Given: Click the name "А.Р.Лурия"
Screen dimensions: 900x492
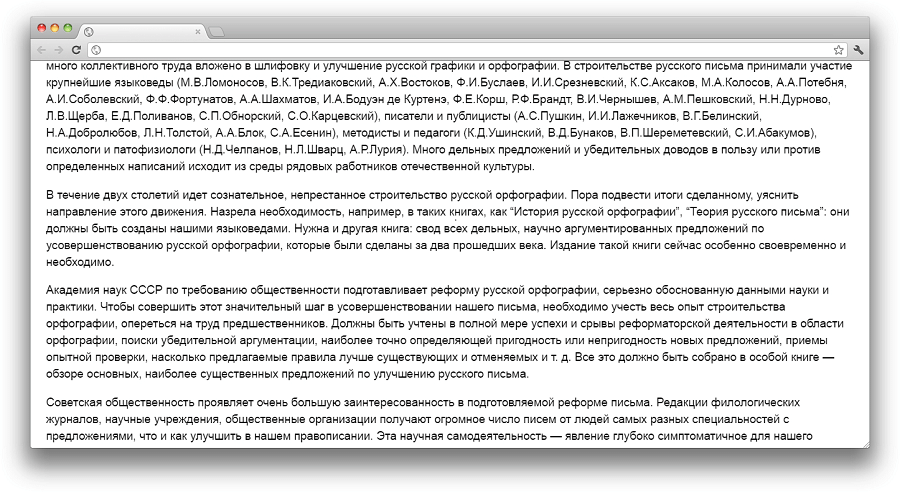Looking at the screenshot, I should point(375,150).
